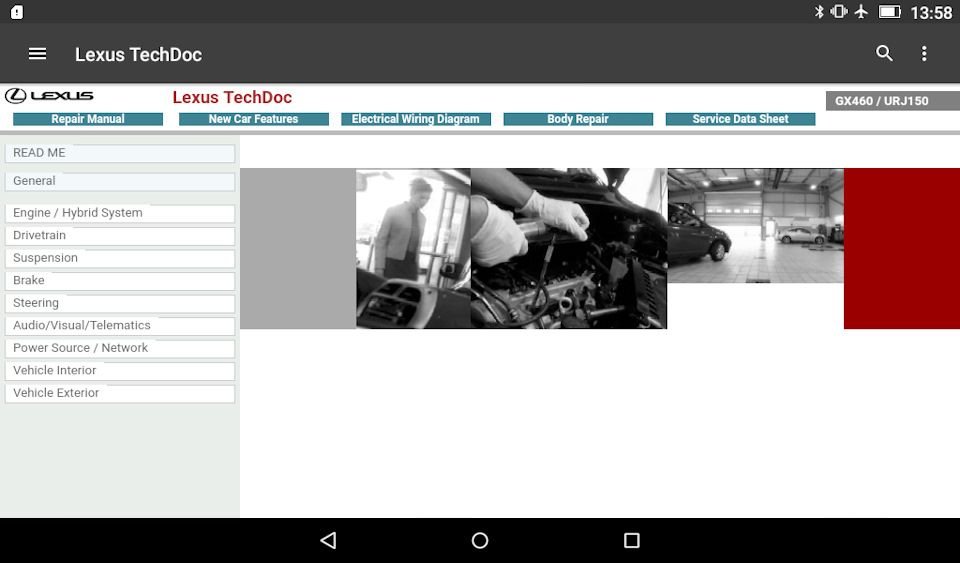
Task: Open the hamburger navigation menu
Action: tap(37, 54)
